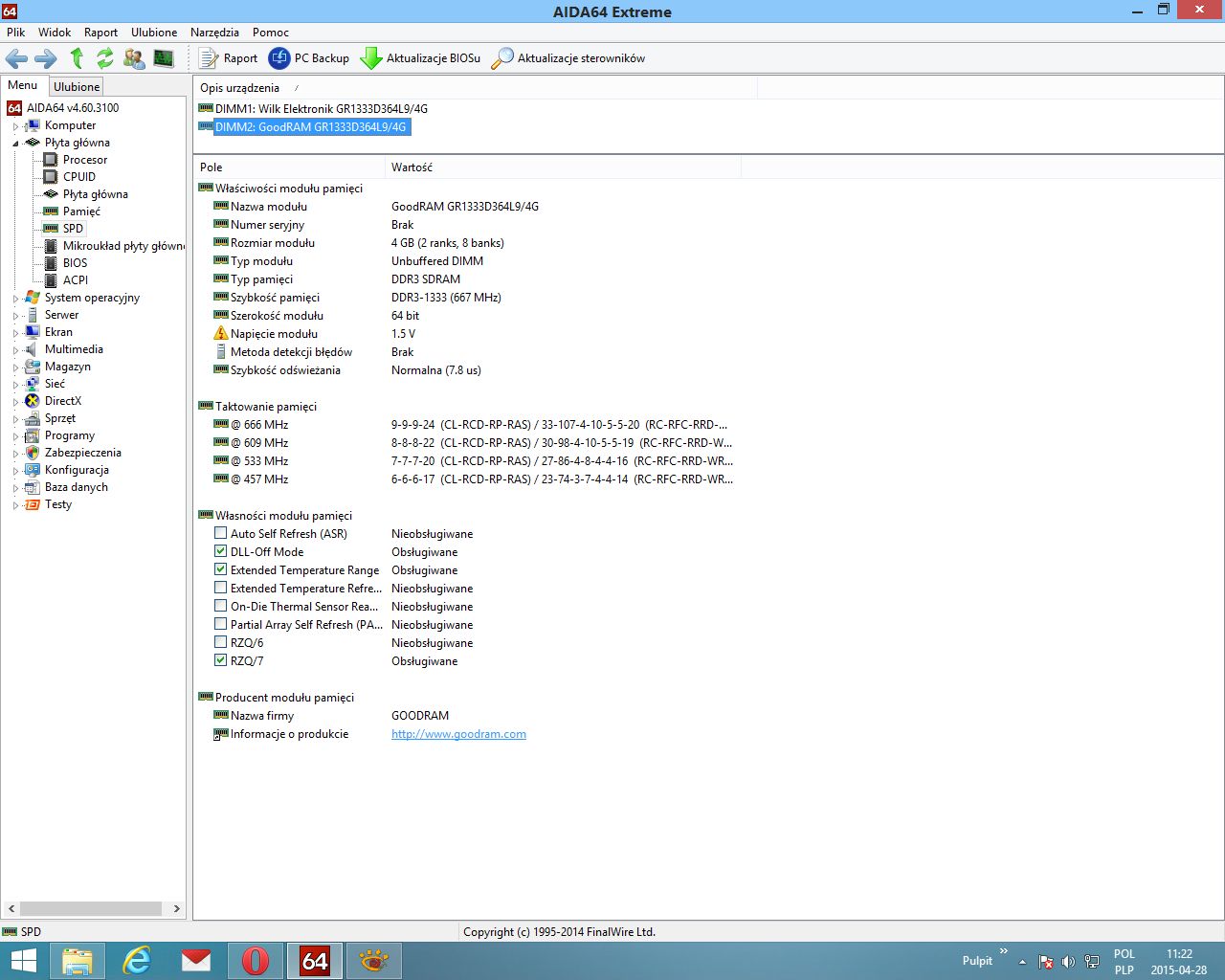Open the Widok menu

point(55,33)
